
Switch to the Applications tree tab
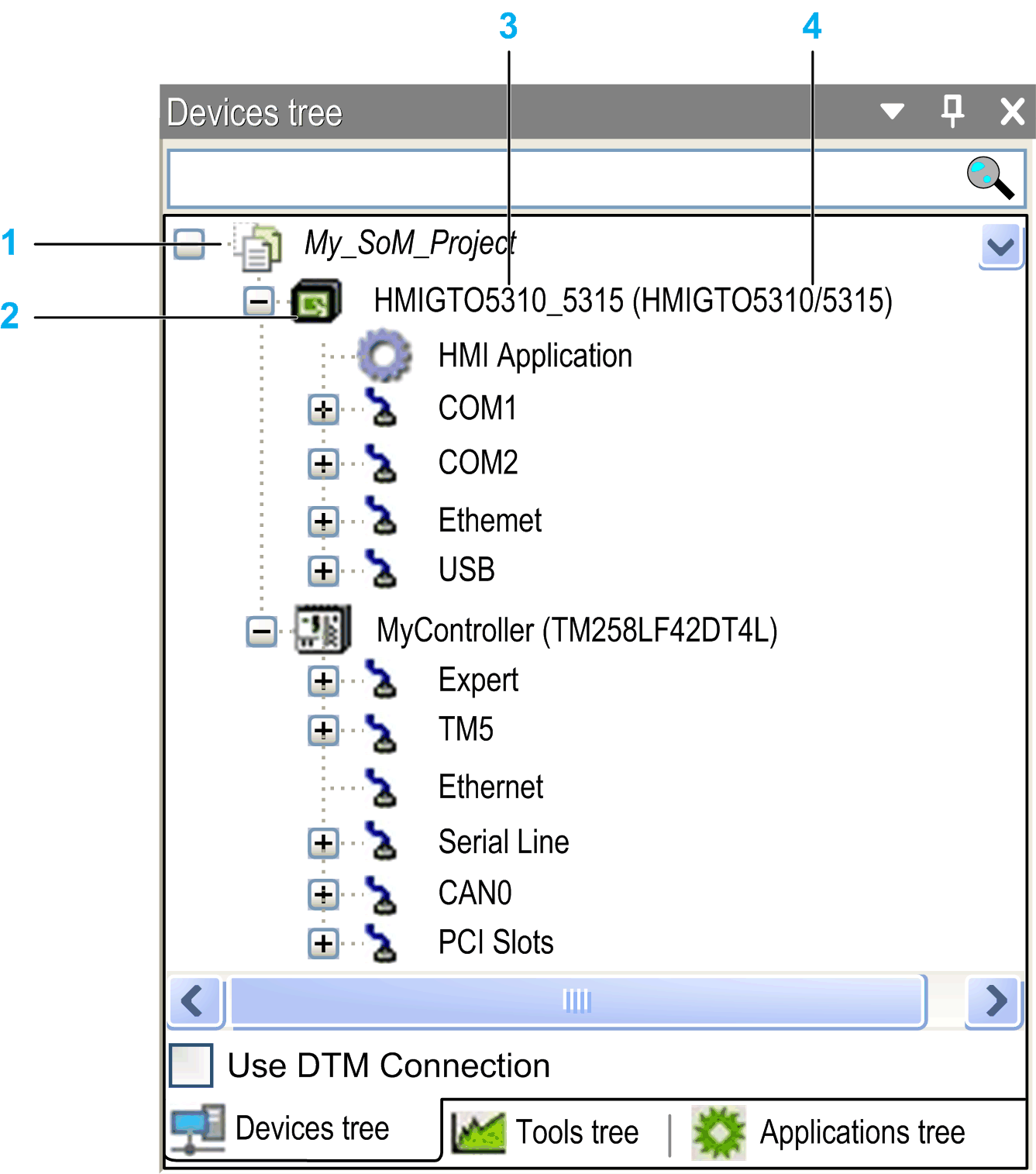pos(829,1132)
